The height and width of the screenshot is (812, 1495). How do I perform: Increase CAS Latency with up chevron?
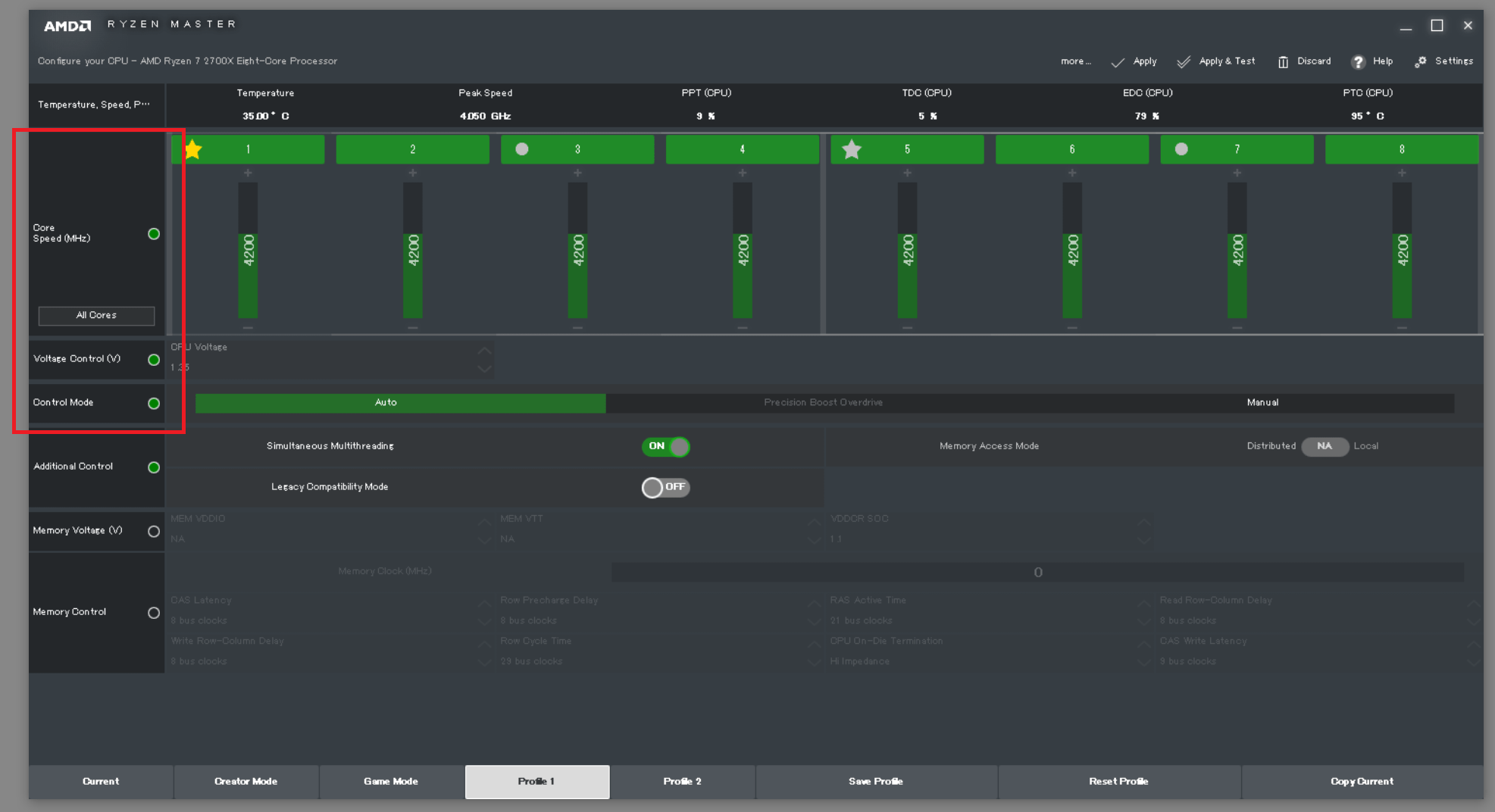pos(484,604)
